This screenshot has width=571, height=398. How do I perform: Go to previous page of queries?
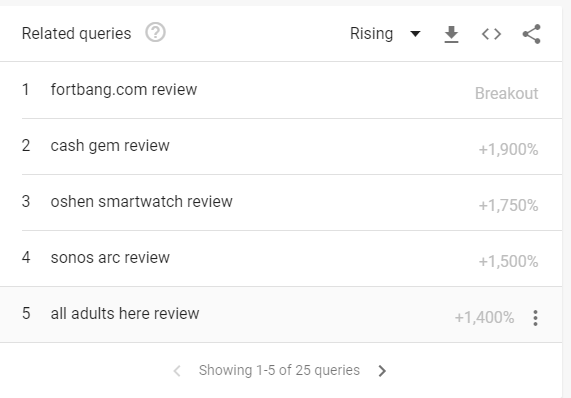177,371
